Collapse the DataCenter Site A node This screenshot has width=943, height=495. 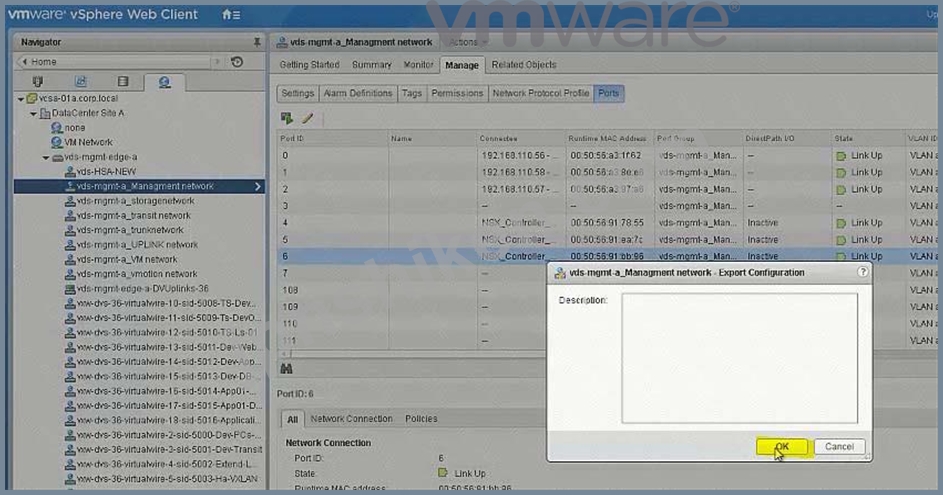pos(34,113)
